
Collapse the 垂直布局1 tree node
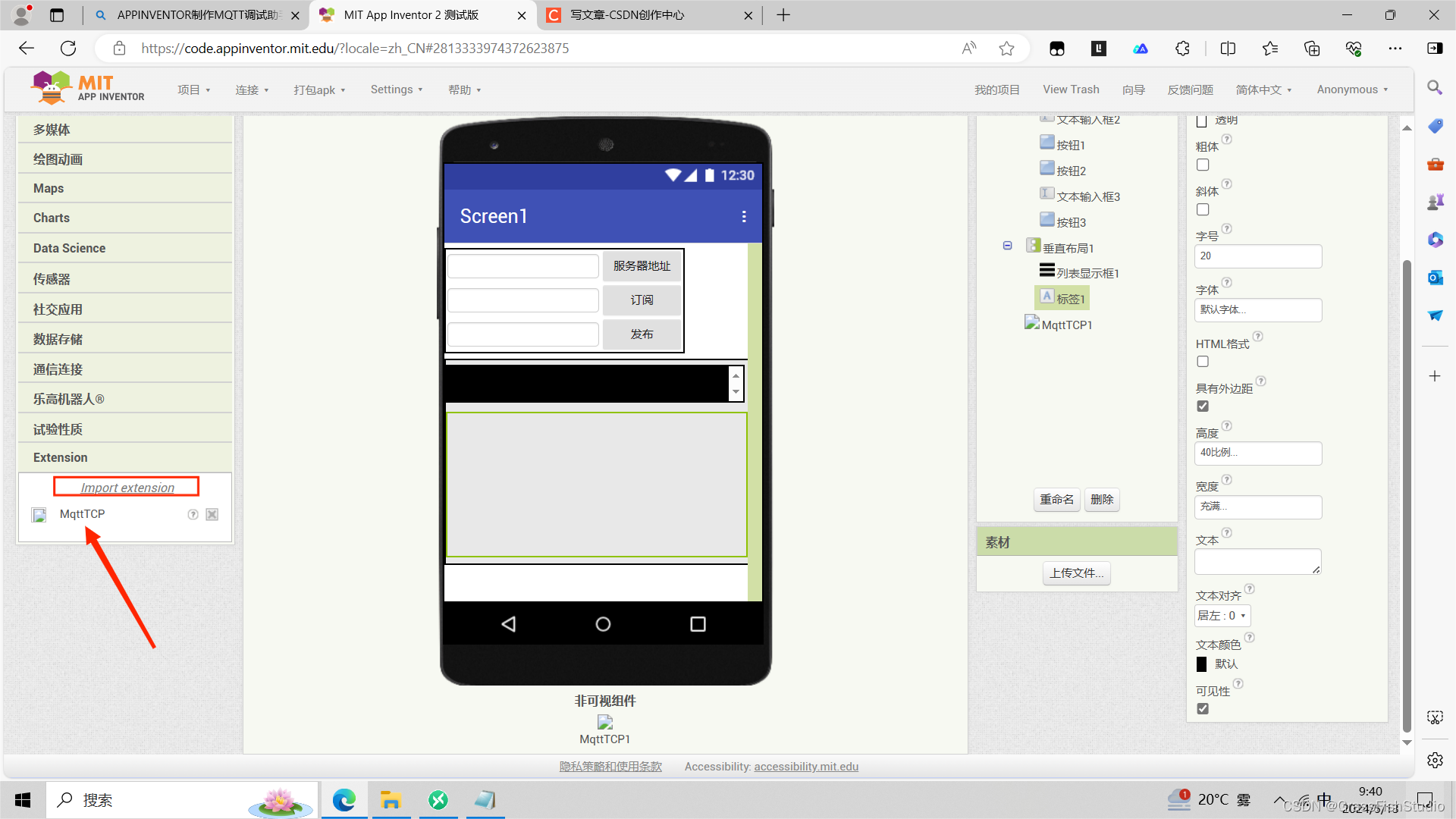(1007, 246)
